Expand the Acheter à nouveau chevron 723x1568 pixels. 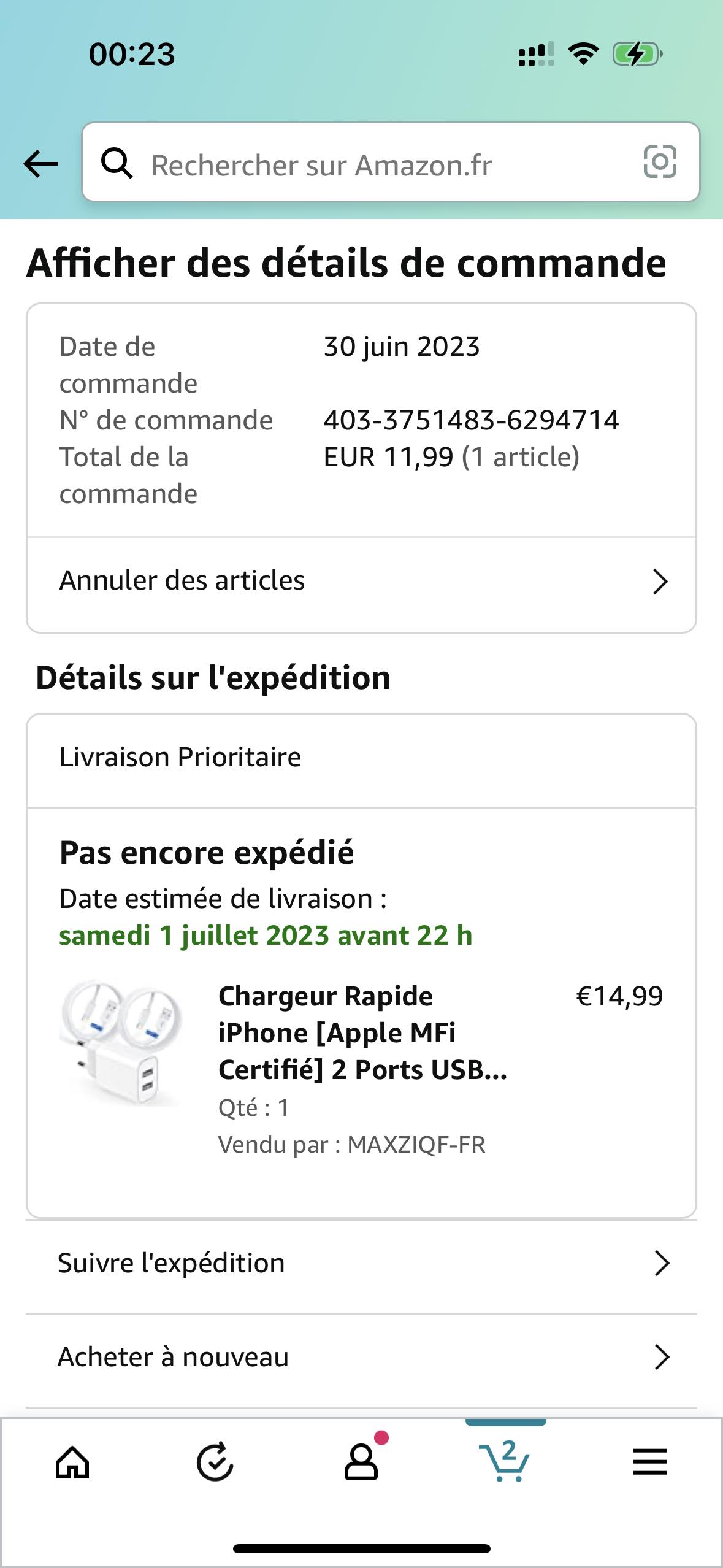(x=662, y=1357)
